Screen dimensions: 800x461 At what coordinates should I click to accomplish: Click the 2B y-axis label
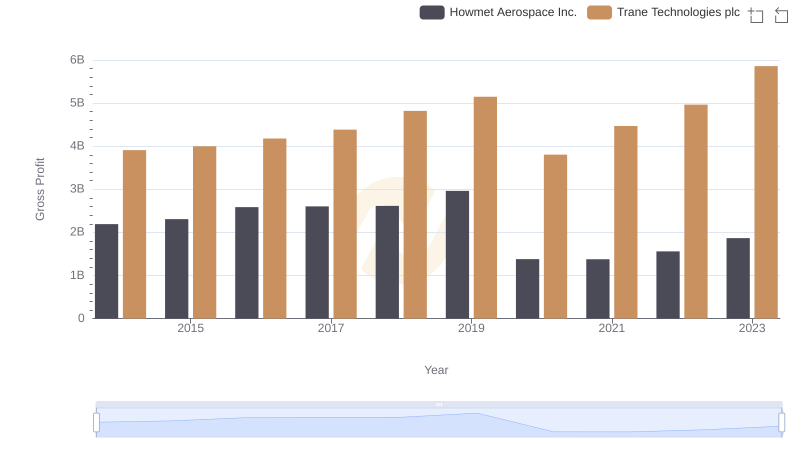point(77,232)
